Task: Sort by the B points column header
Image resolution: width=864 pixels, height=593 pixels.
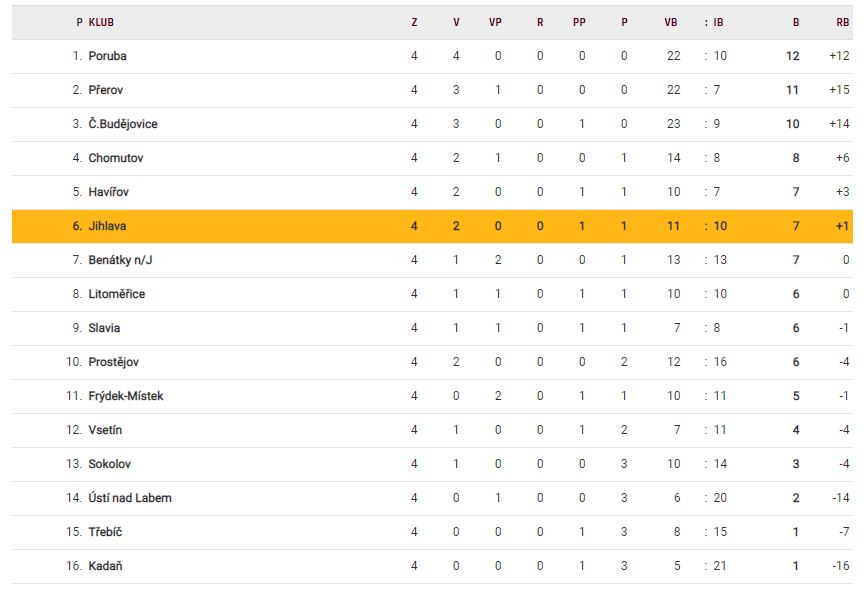Action: [796, 22]
